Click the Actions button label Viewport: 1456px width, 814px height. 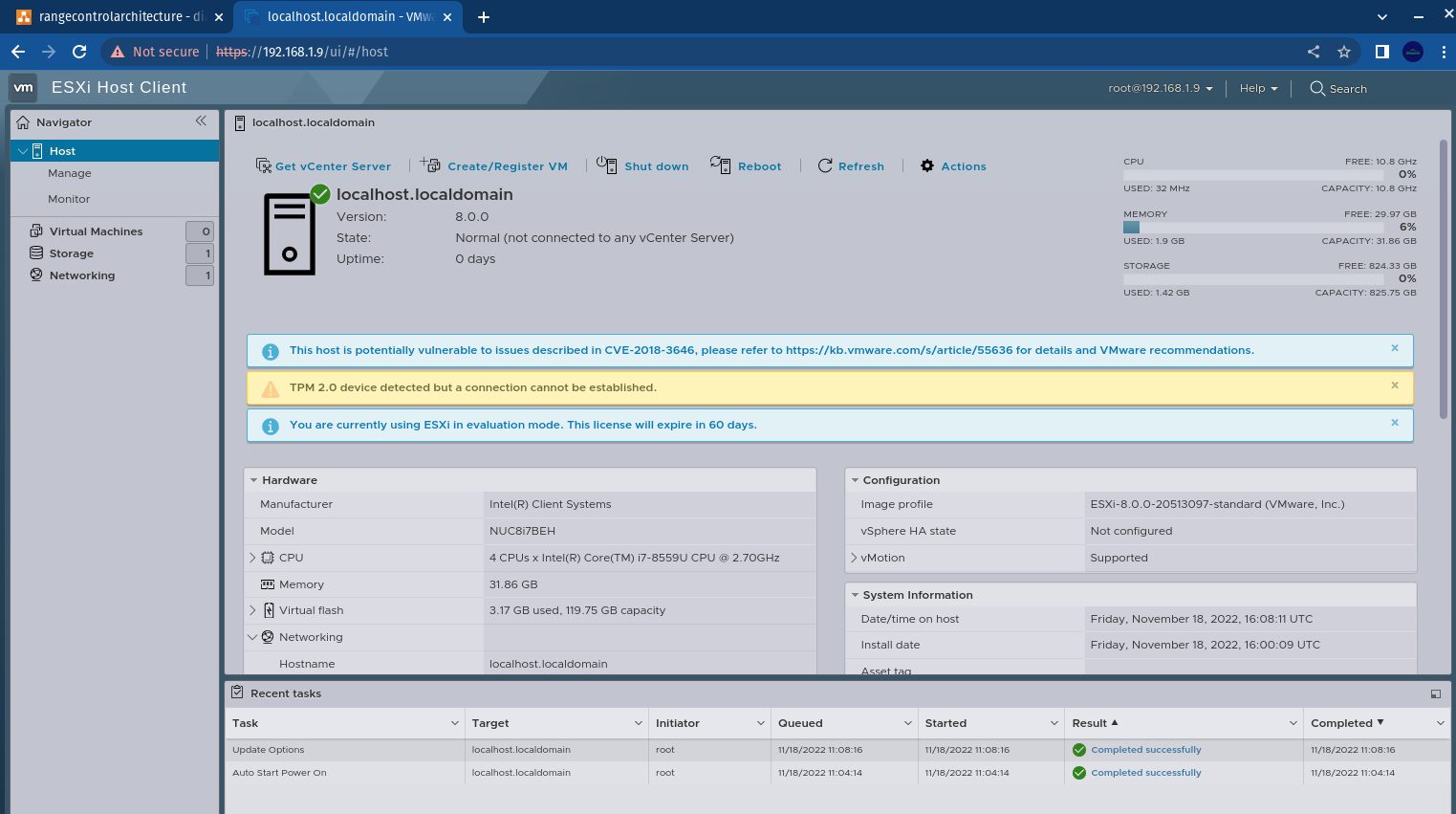click(964, 166)
